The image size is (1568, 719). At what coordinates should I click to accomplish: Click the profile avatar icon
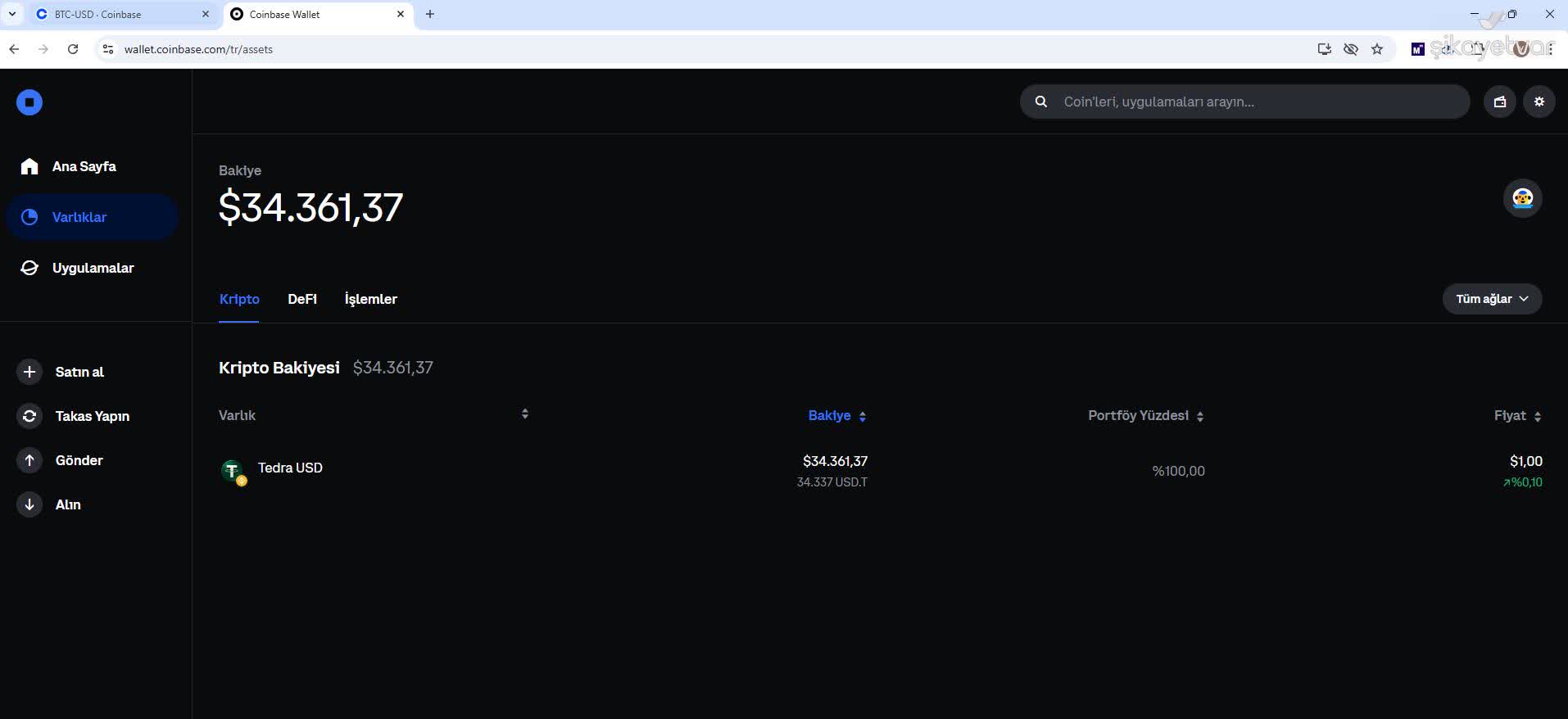tap(1523, 198)
